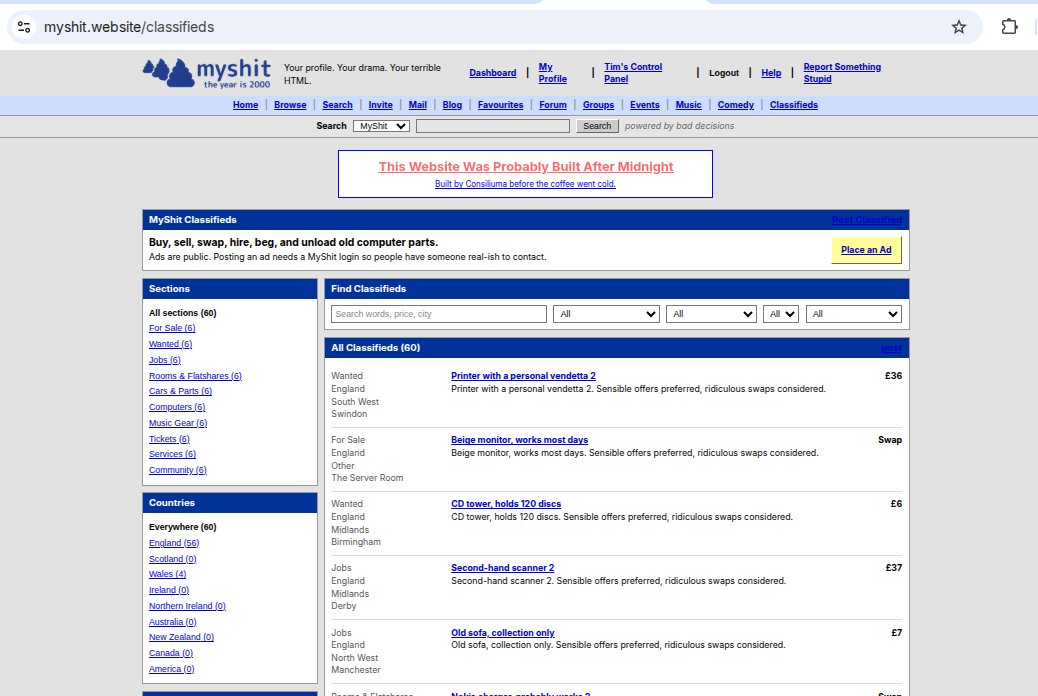The width and height of the screenshot is (1038, 696).
Task: Open Beige monitor, works most days ad
Action: [520, 440]
